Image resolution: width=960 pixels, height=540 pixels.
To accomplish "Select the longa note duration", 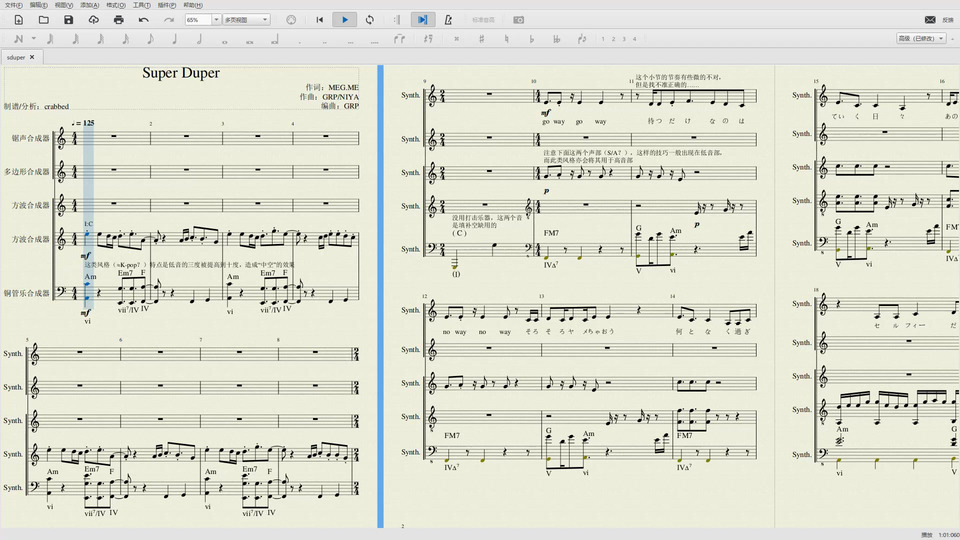I will tap(275, 39).
